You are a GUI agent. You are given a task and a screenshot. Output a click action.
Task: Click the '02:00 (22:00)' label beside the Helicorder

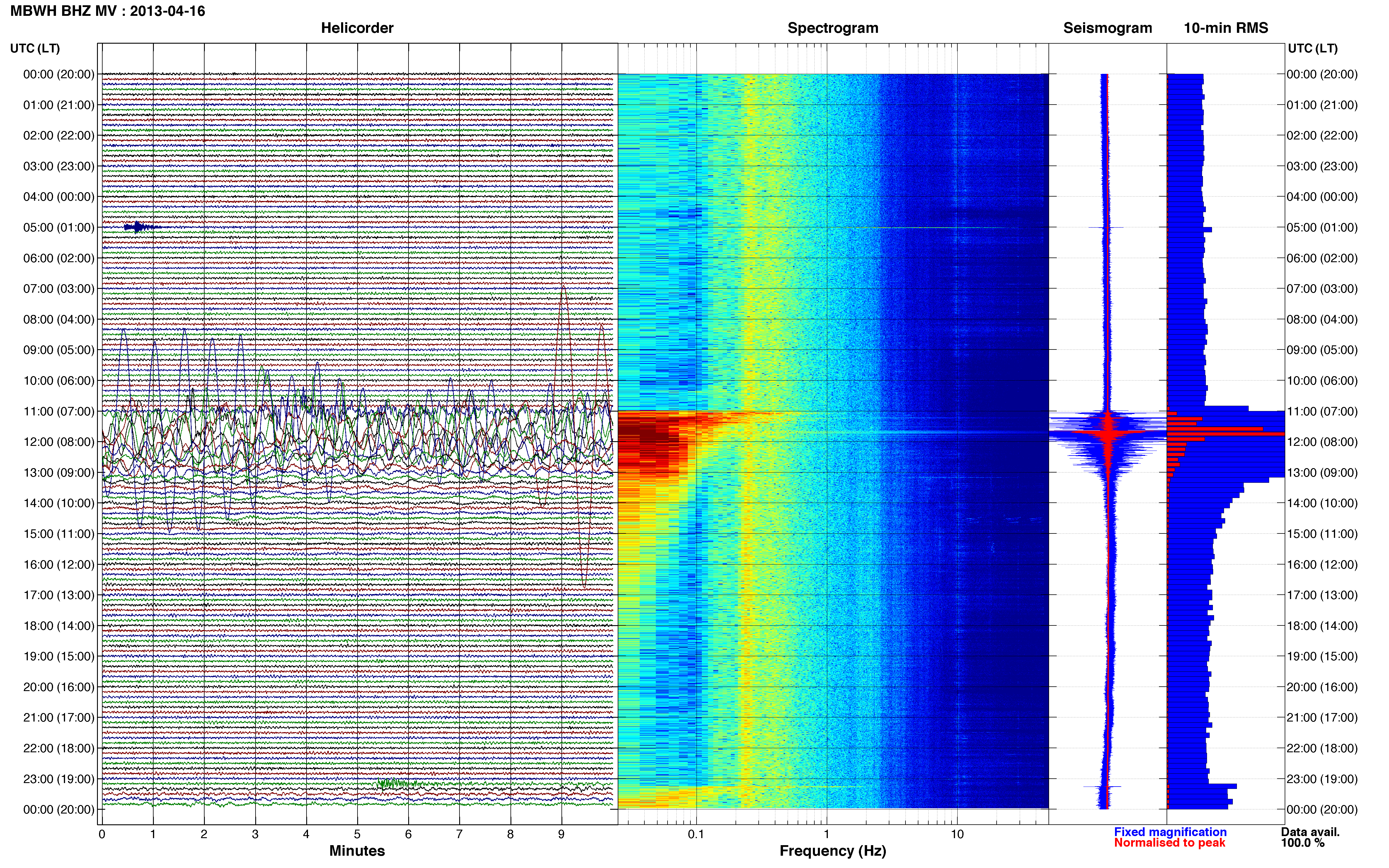[59, 135]
